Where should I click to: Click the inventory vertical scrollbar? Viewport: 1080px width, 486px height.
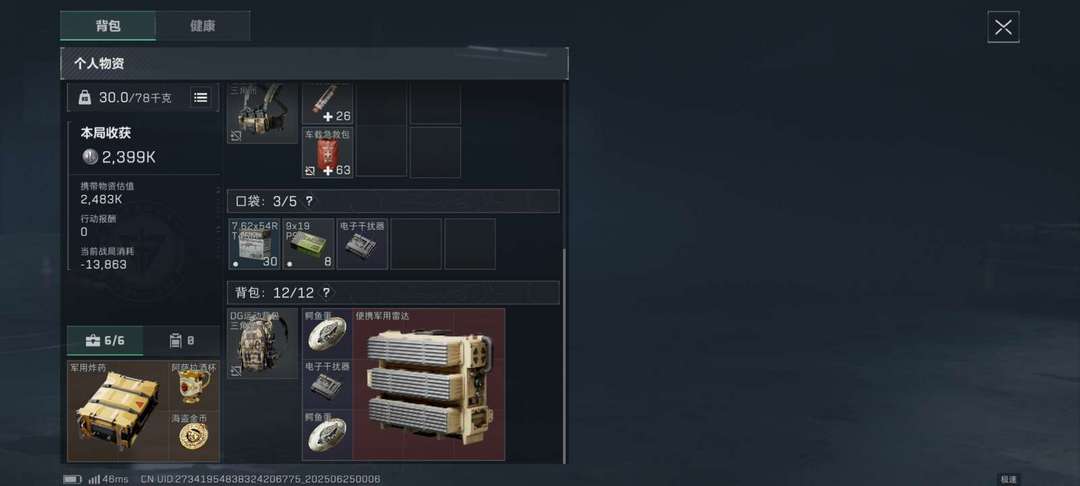point(564,357)
